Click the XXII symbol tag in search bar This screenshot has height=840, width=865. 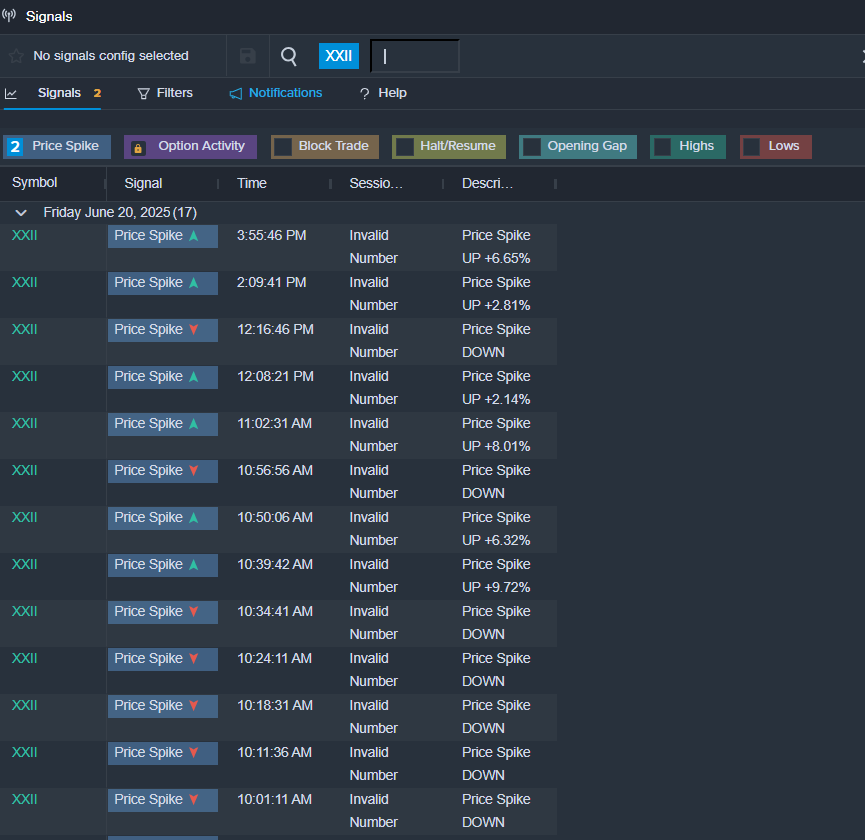coord(339,56)
